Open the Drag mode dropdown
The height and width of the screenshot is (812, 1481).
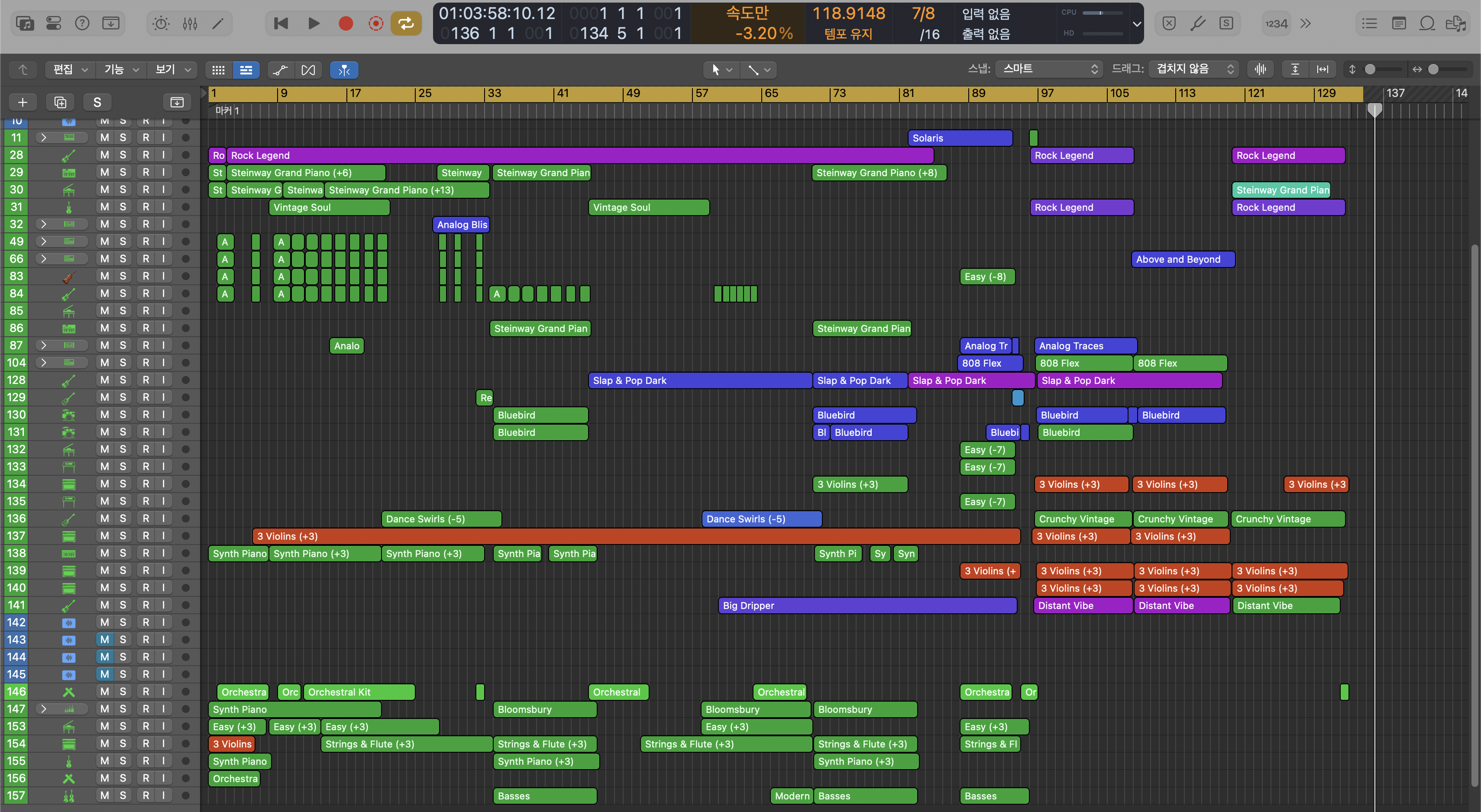(x=1194, y=70)
